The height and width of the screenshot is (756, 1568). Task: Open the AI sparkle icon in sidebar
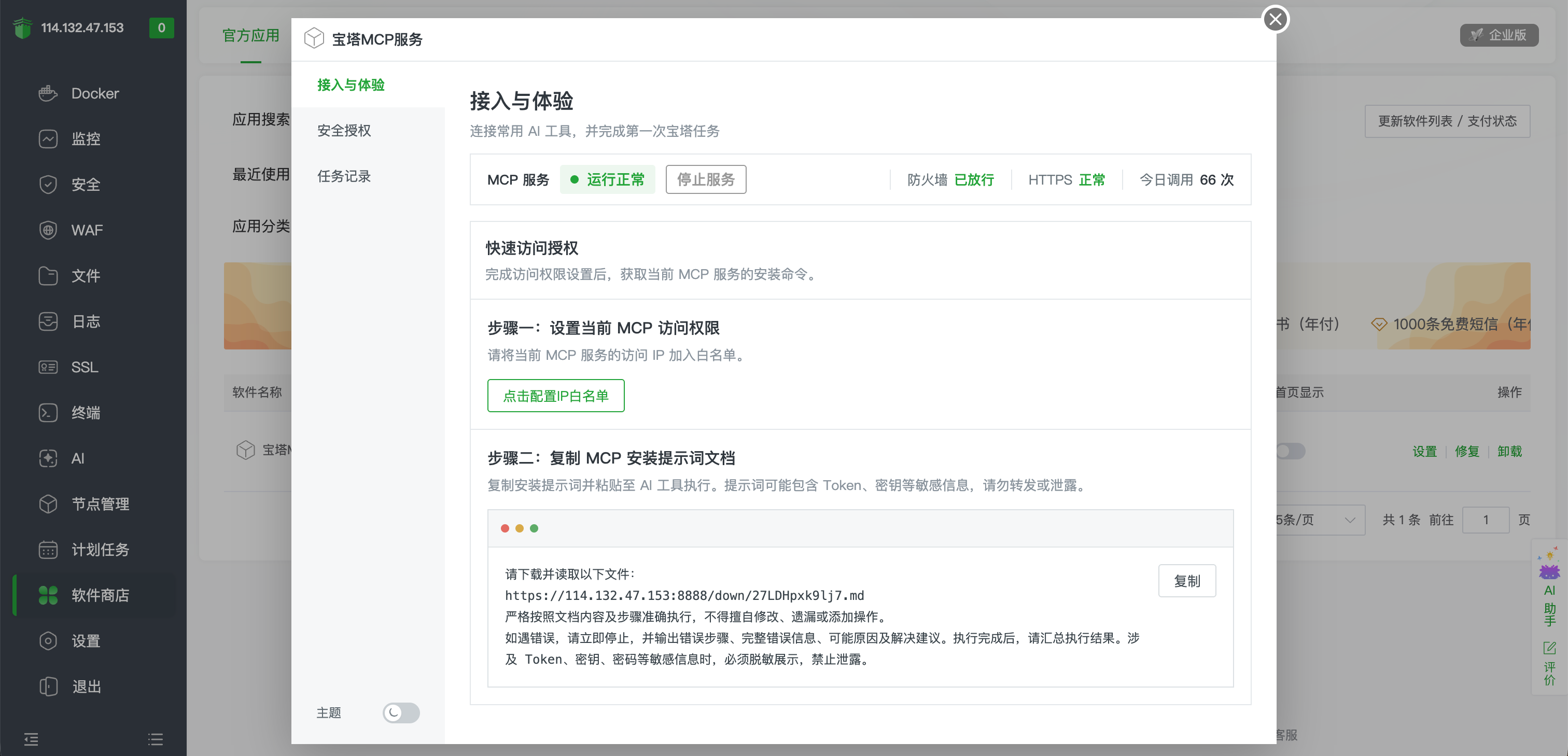48,458
